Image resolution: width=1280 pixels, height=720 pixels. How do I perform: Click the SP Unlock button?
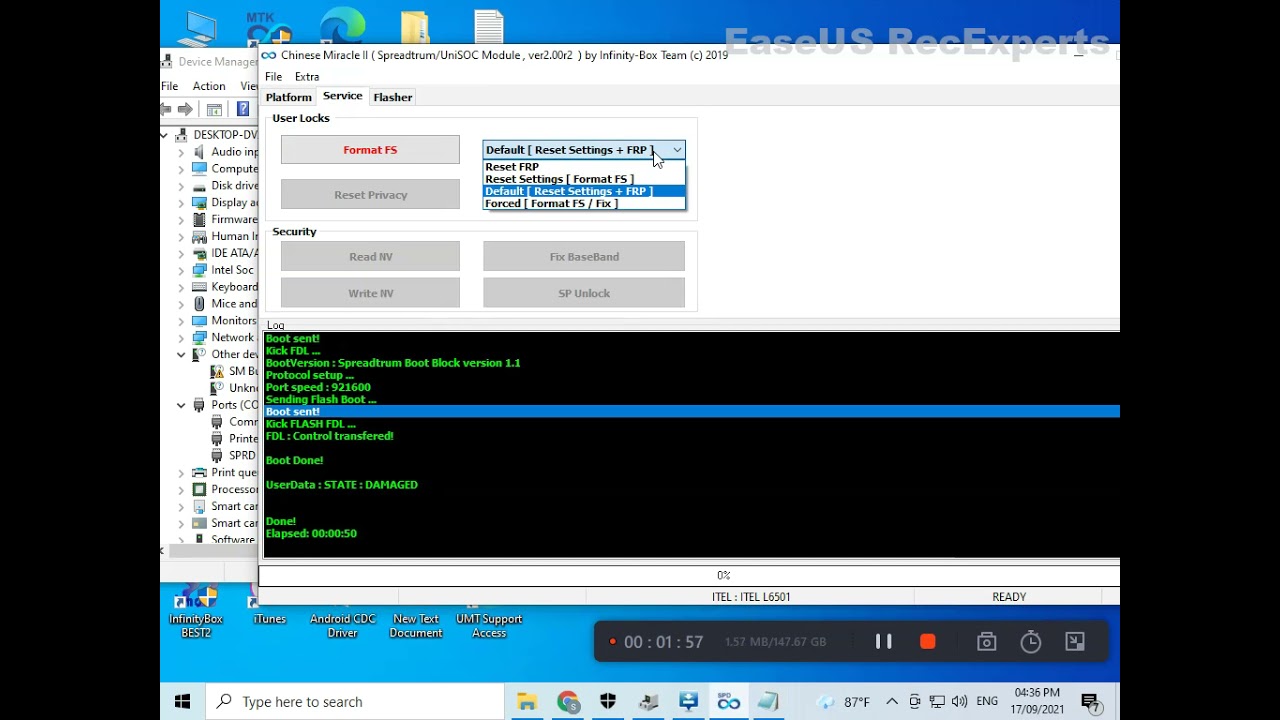click(584, 293)
